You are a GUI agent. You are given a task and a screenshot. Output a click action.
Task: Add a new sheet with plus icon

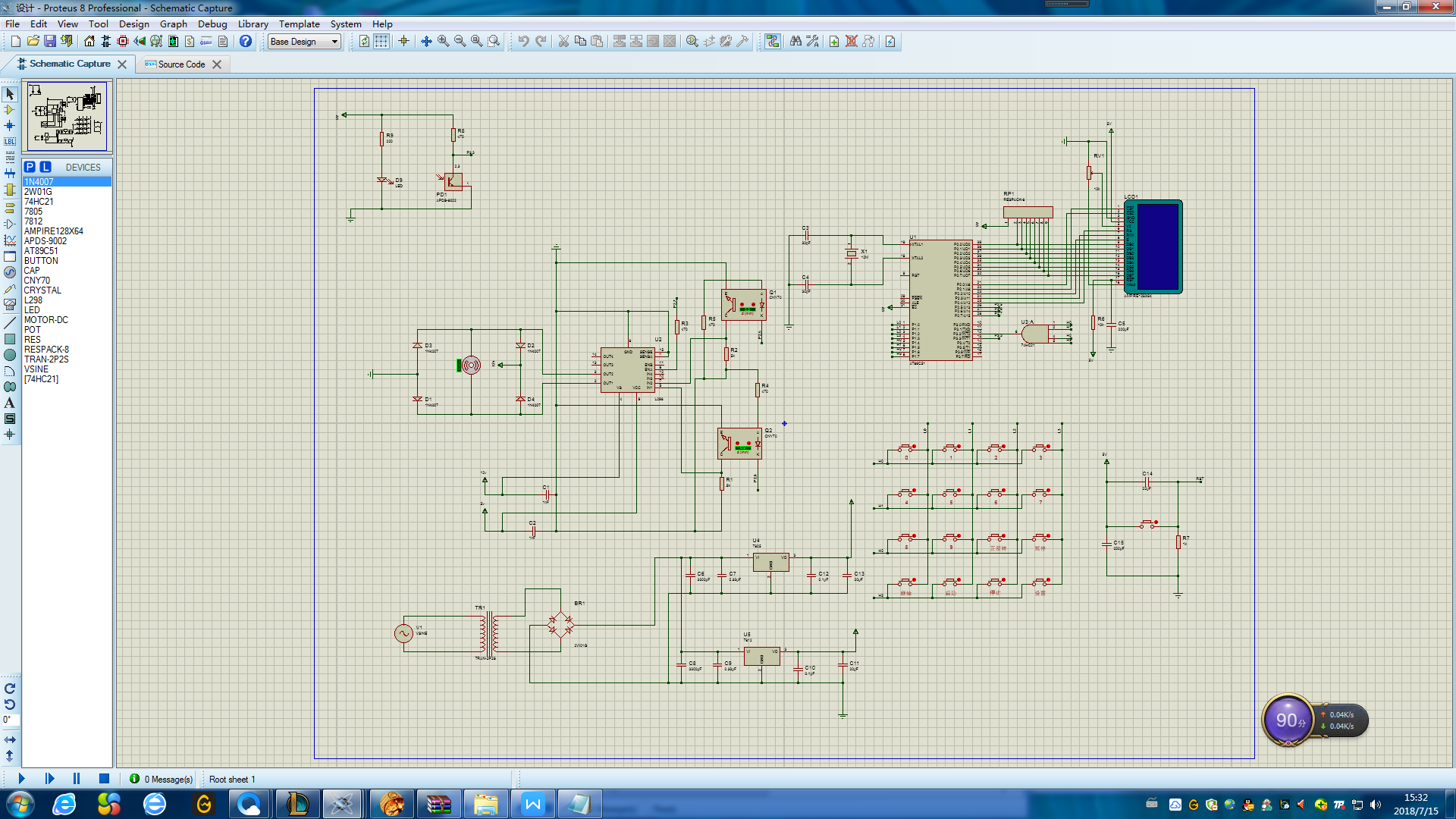click(x=834, y=42)
